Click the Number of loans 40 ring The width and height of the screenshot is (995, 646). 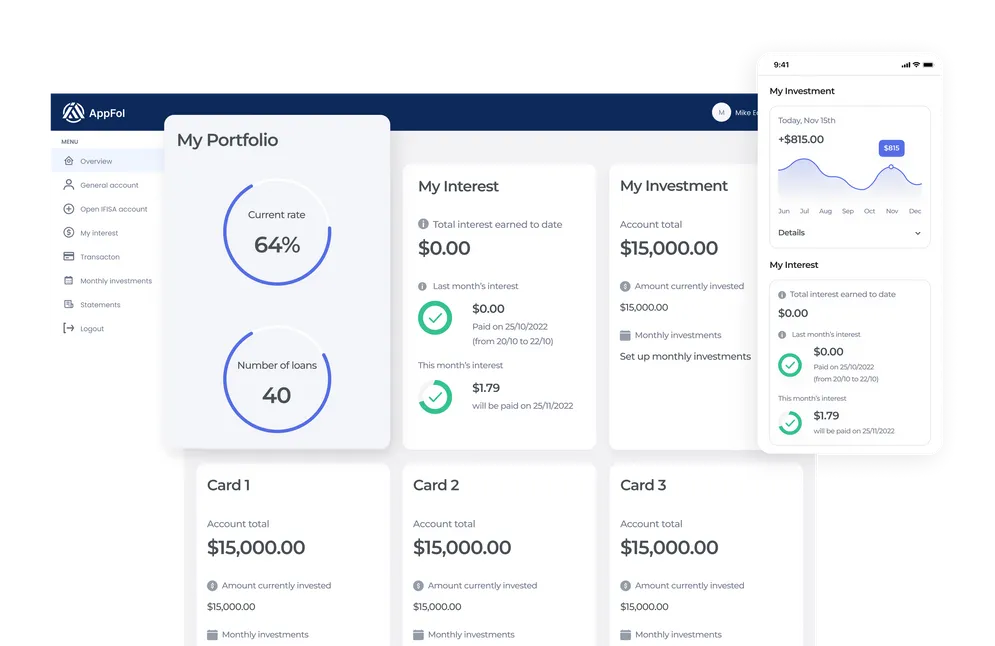point(277,381)
